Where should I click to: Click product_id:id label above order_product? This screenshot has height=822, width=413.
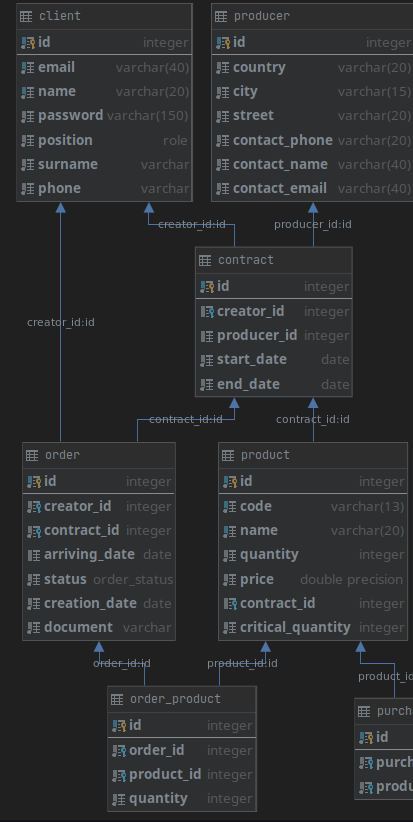point(242,664)
